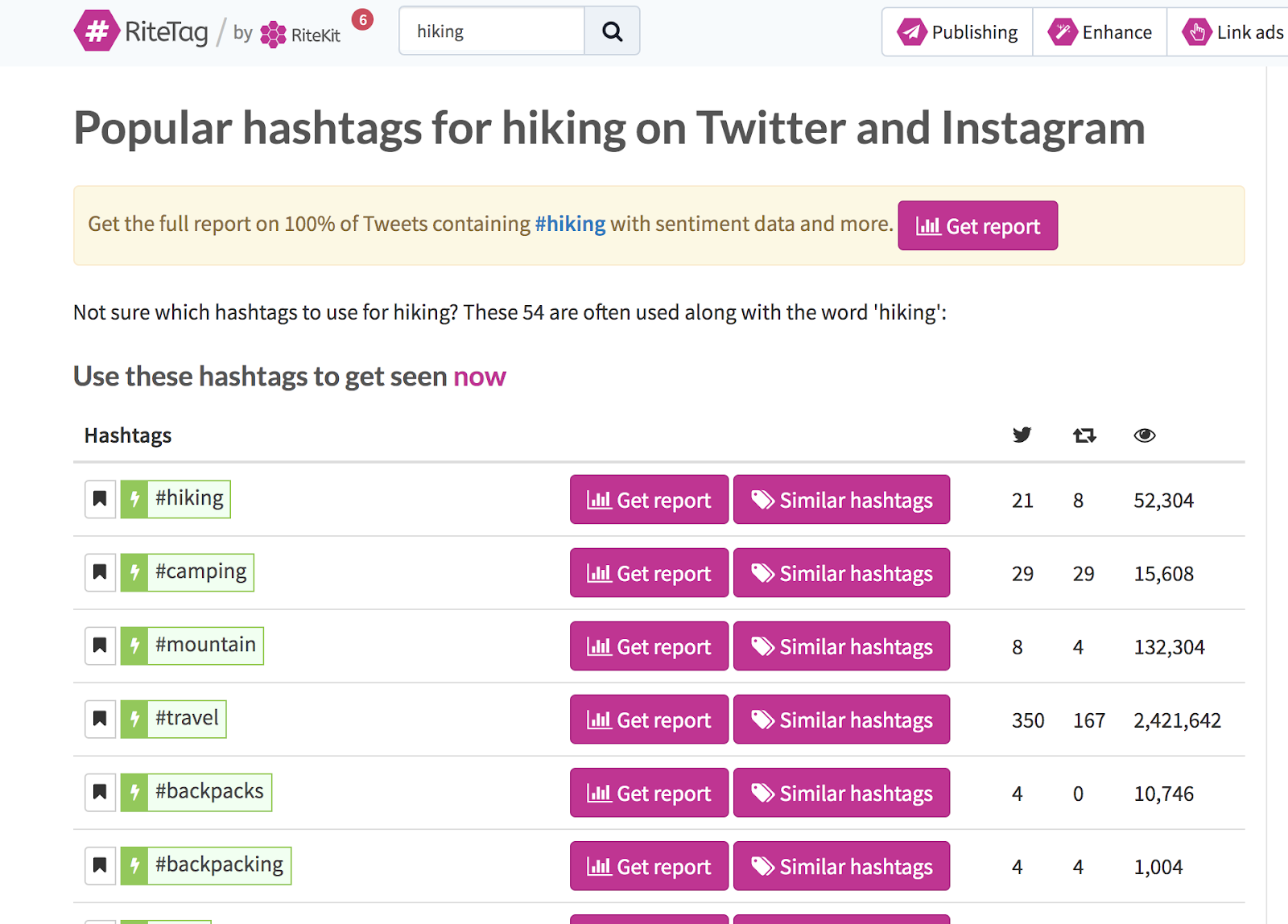Open the #hiking link in banner
The width and height of the screenshot is (1288, 924).
[x=570, y=224]
